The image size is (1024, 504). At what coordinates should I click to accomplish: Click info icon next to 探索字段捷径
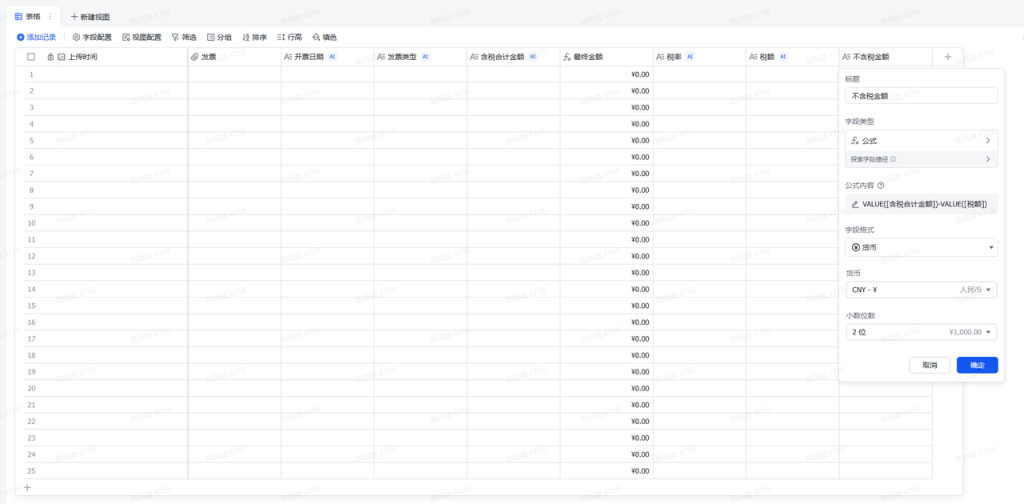(893, 159)
